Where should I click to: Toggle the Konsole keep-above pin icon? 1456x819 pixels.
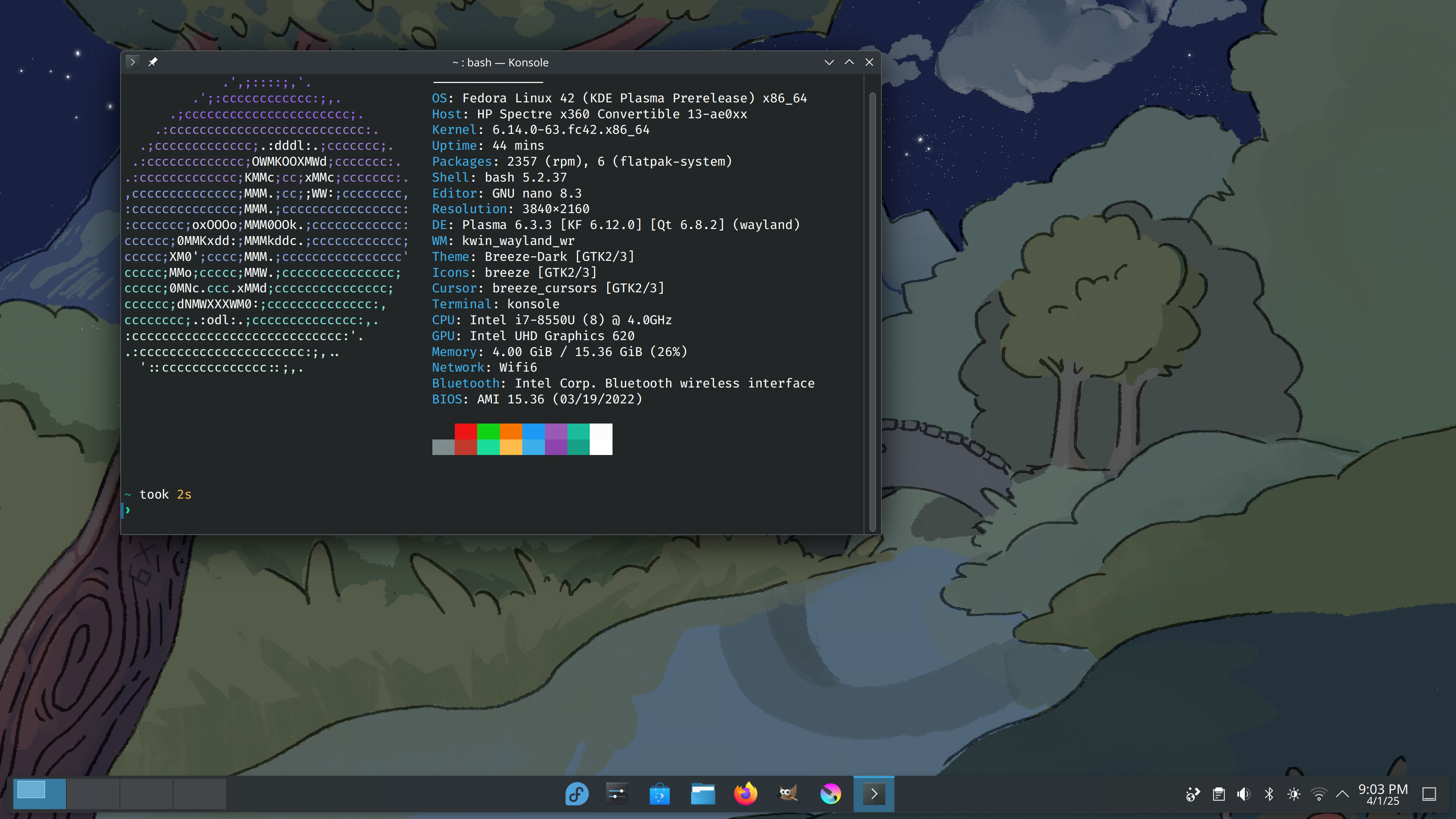[x=152, y=62]
